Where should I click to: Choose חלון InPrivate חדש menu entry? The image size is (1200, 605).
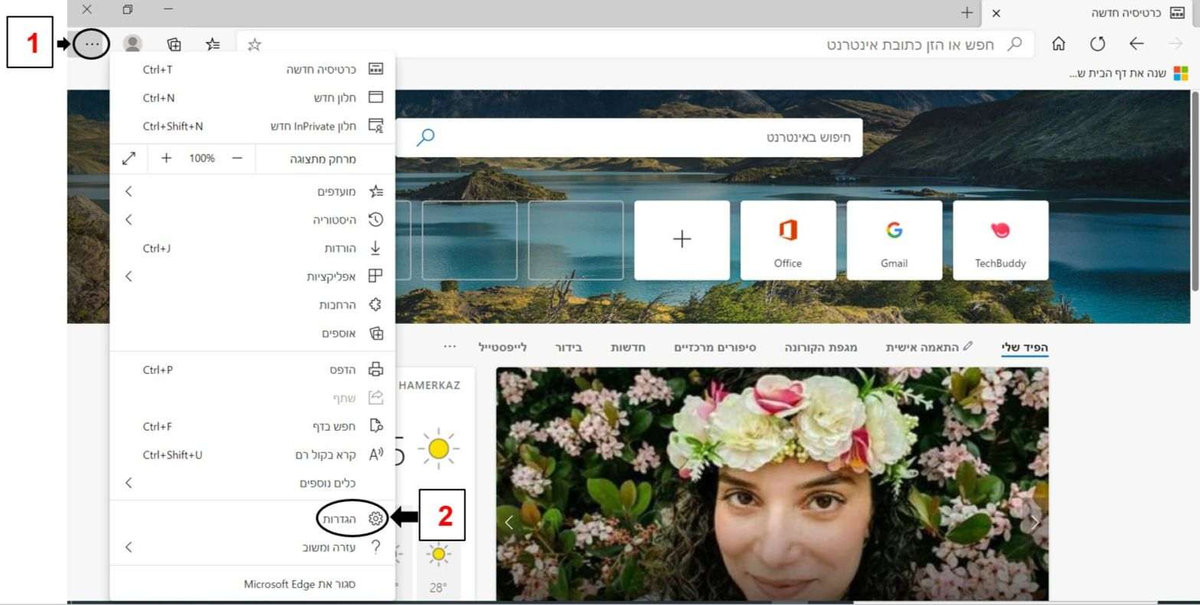pyautogui.click(x=252, y=126)
